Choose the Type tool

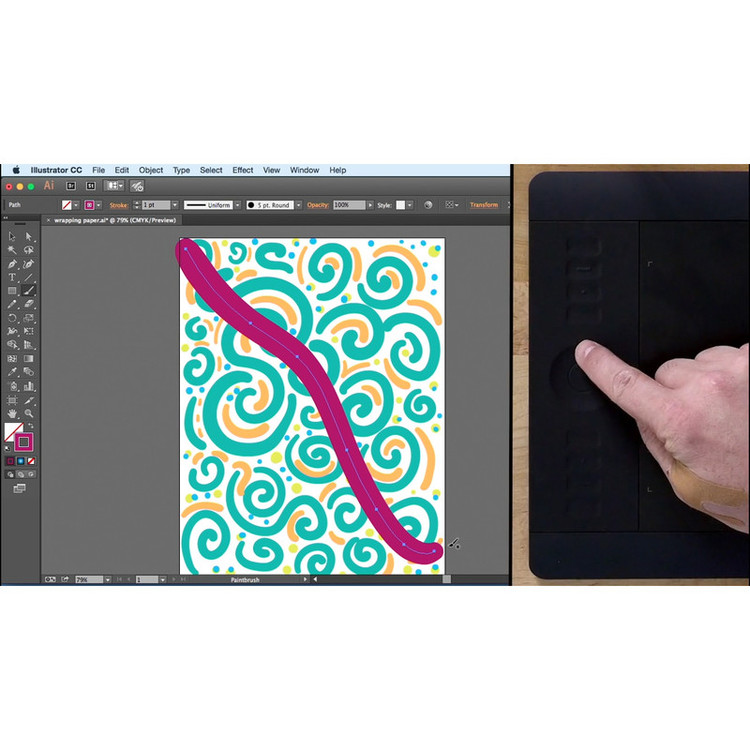point(12,277)
